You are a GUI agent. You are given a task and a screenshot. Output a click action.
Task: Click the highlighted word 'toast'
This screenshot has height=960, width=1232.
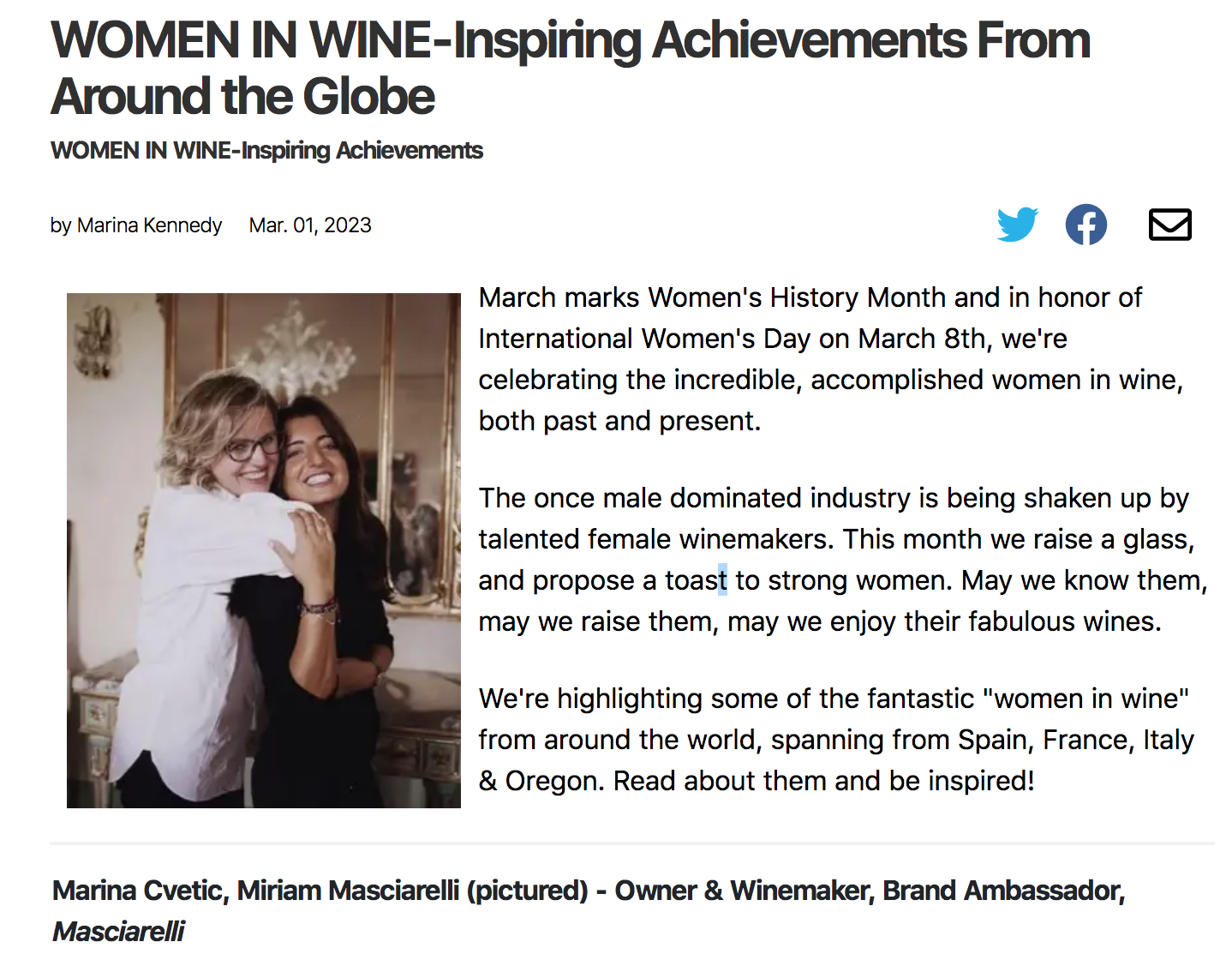[x=696, y=580]
